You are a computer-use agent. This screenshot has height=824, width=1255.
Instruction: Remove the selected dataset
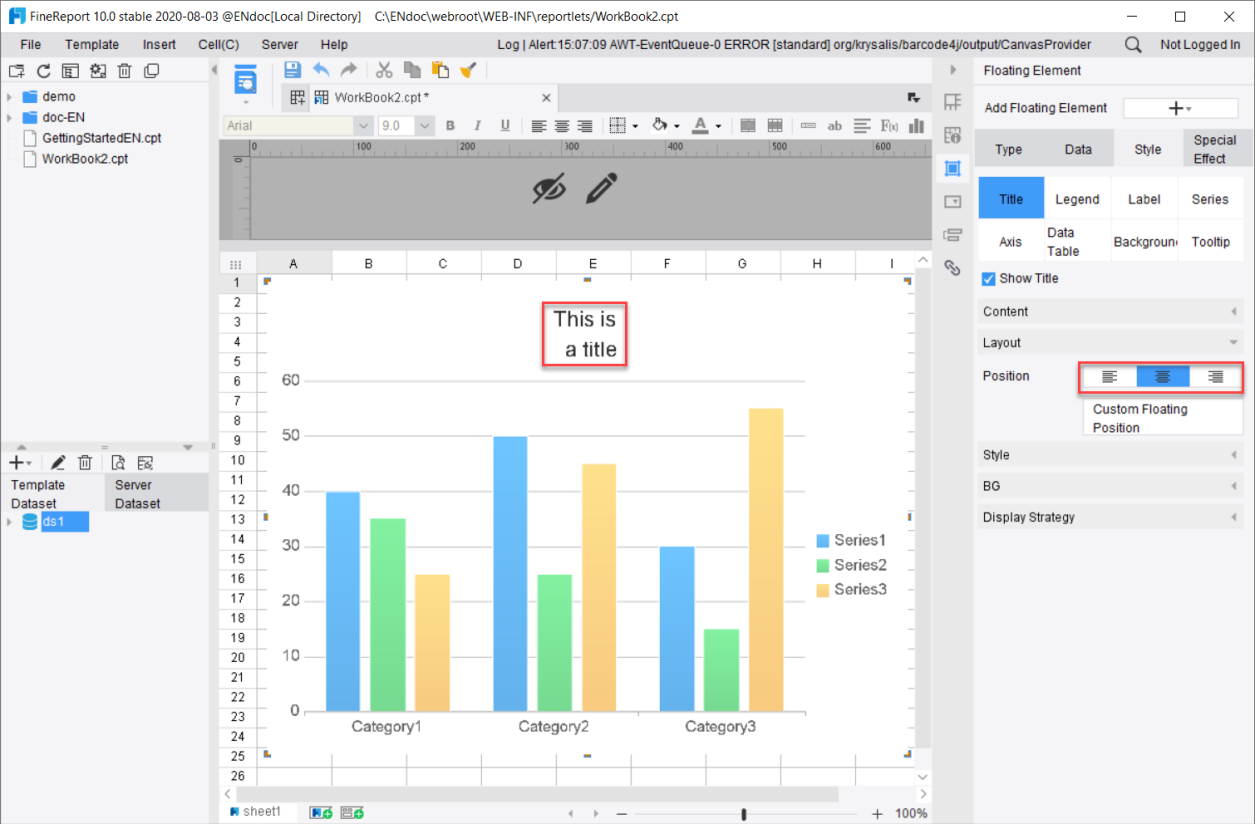click(85, 462)
